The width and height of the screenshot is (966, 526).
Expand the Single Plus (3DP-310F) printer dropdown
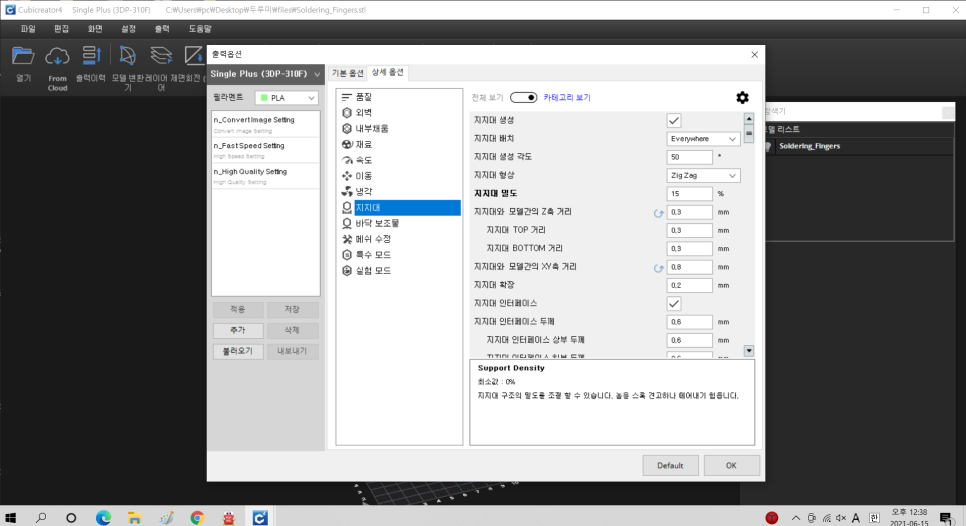click(x=266, y=74)
